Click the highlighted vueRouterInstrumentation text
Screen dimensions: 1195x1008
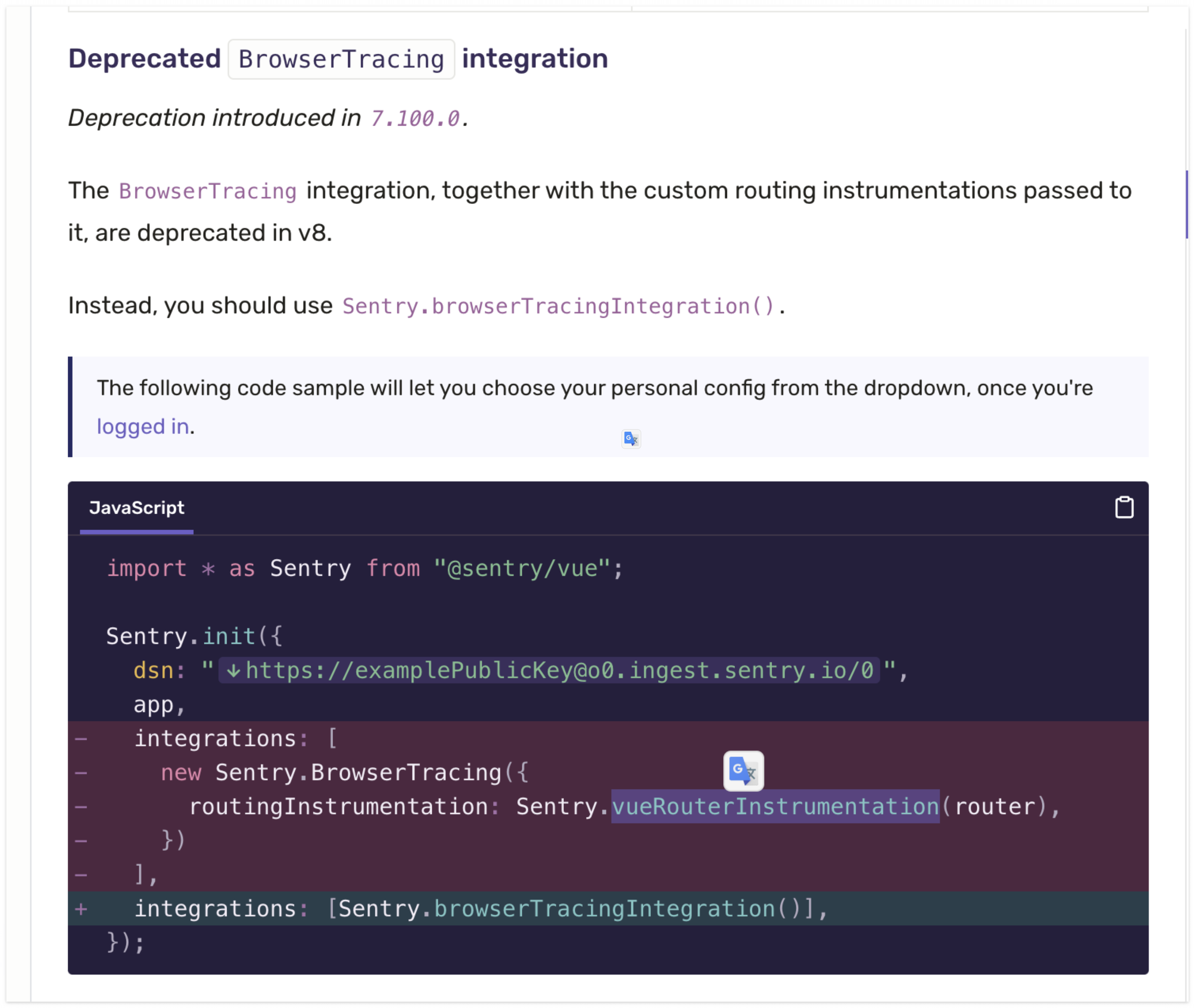[775, 806]
